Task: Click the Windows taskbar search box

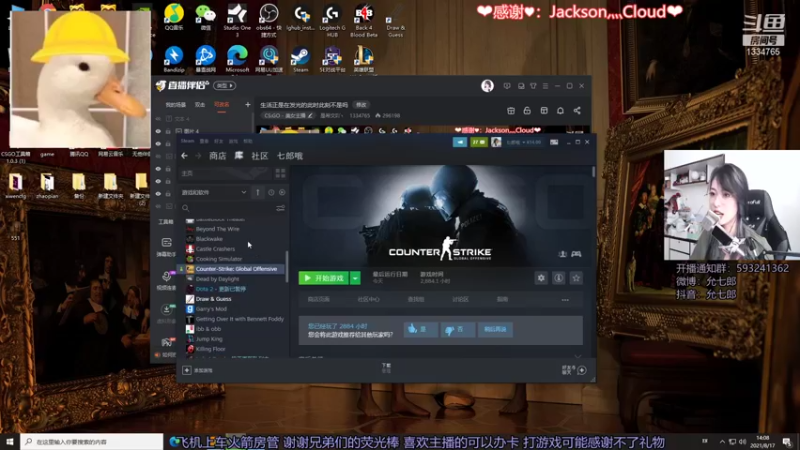Action: pyautogui.click(x=92, y=442)
